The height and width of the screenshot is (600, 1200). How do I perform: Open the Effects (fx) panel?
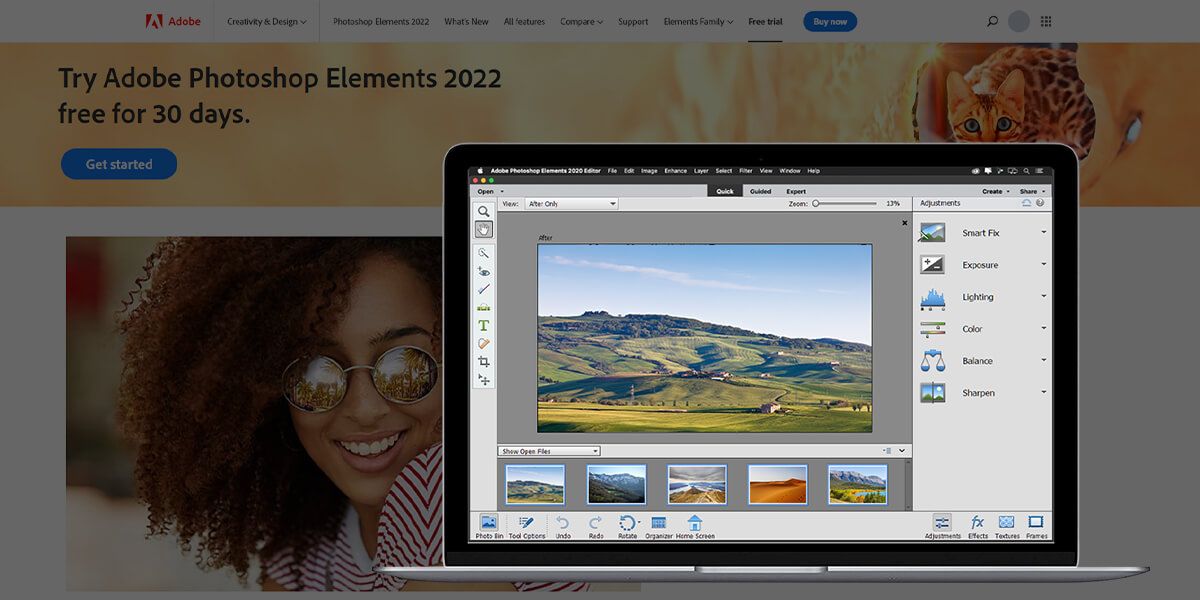click(x=977, y=527)
